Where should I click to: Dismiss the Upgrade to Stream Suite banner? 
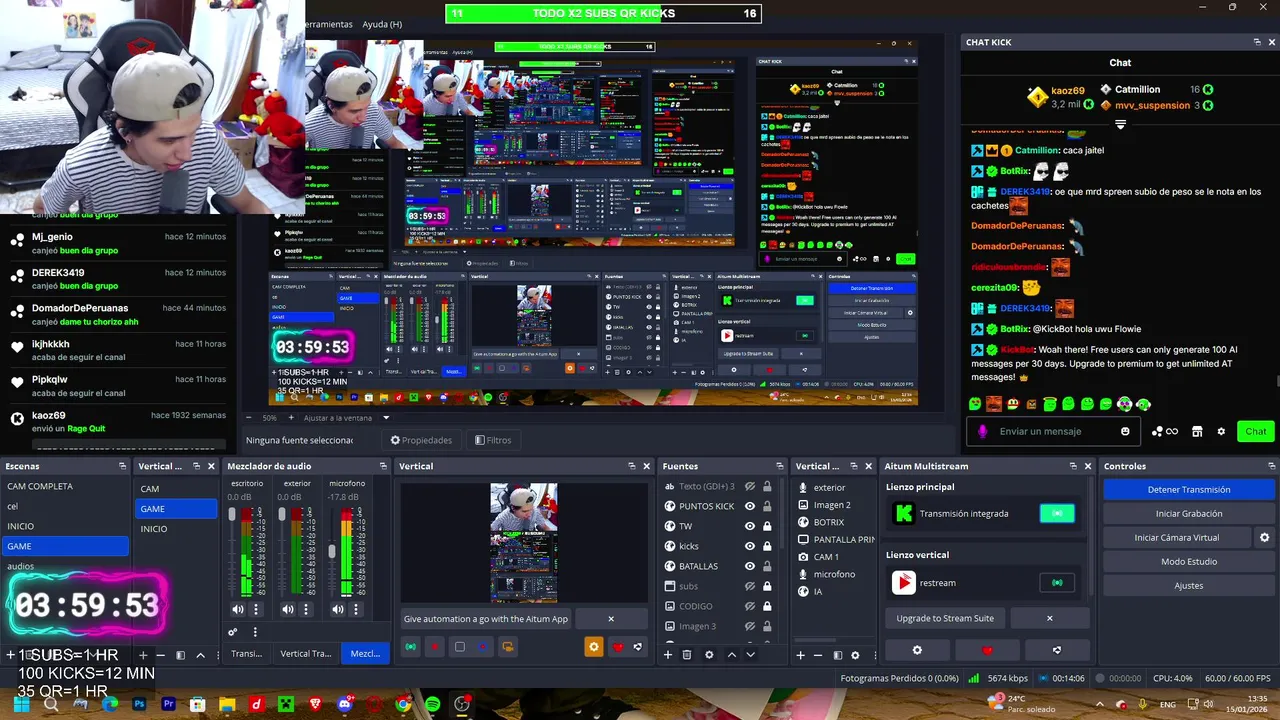click(1049, 618)
